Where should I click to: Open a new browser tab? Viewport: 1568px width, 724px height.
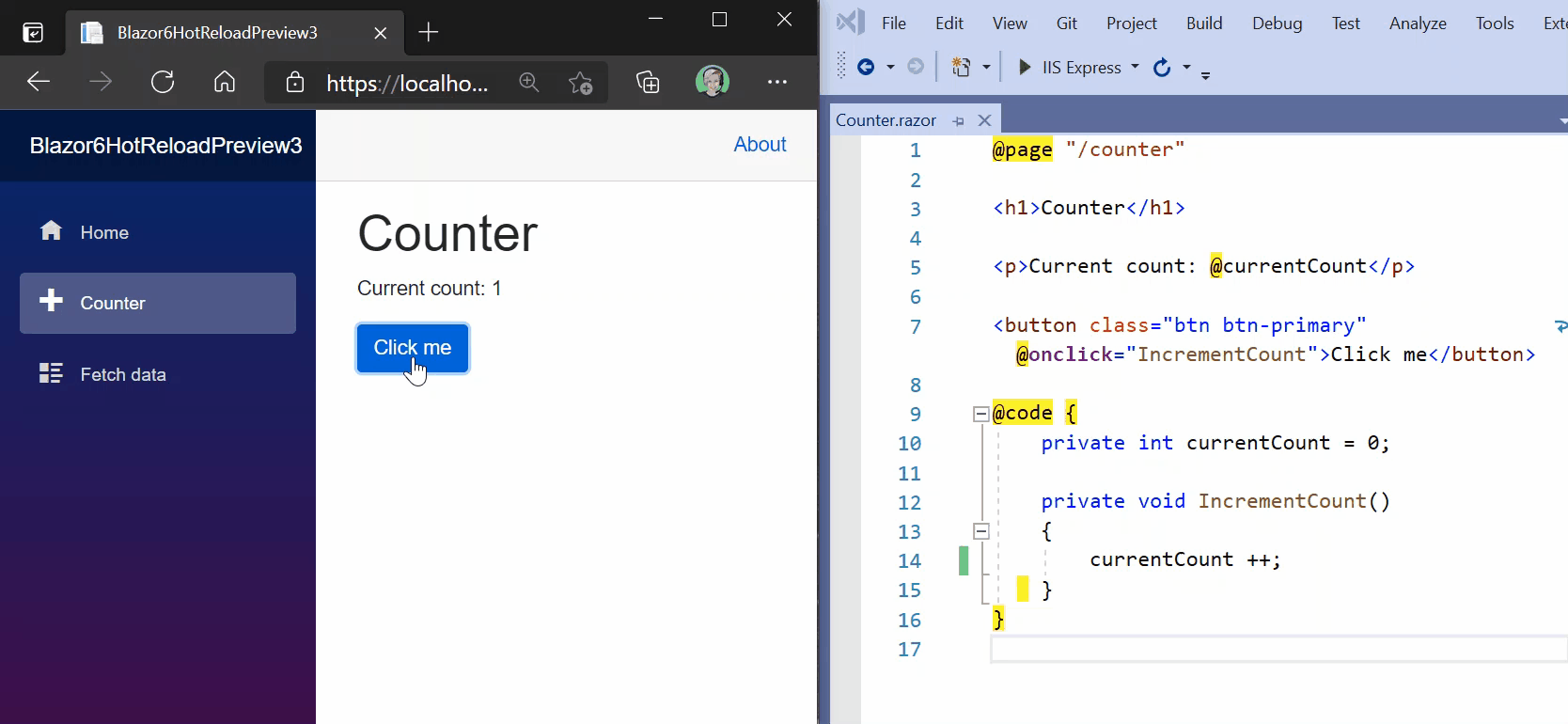tap(428, 33)
